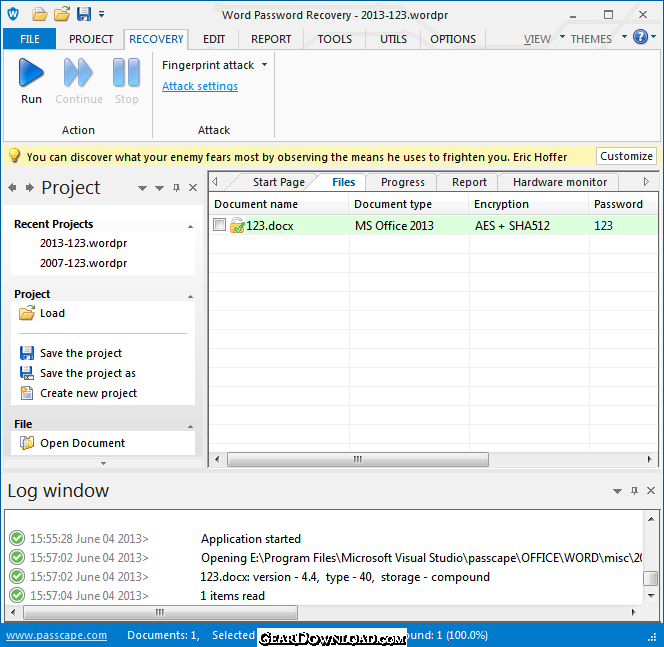Viewport: 664px width, 647px height.
Task: Switch to the TOOLS ribbon tab
Action: (x=335, y=39)
